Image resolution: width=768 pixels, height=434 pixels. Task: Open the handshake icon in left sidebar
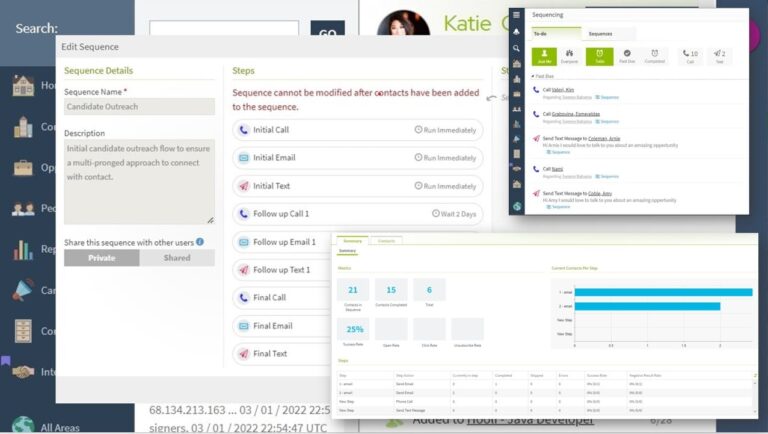(23, 372)
